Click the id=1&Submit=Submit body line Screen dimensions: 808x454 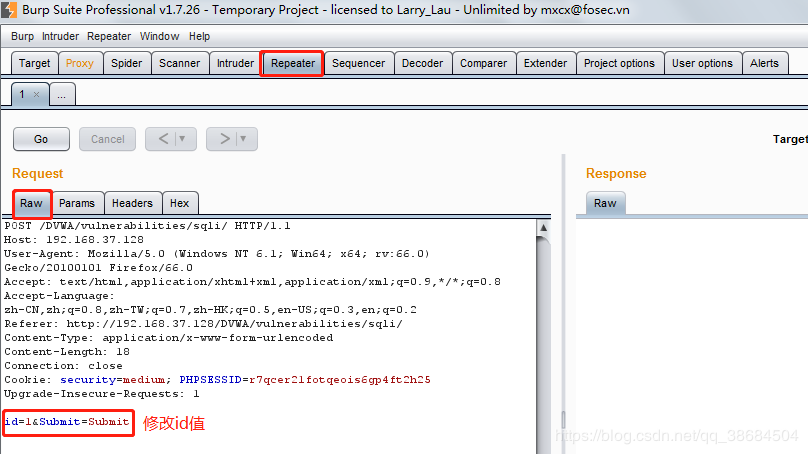pyautogui.click(x=66, y=422)
